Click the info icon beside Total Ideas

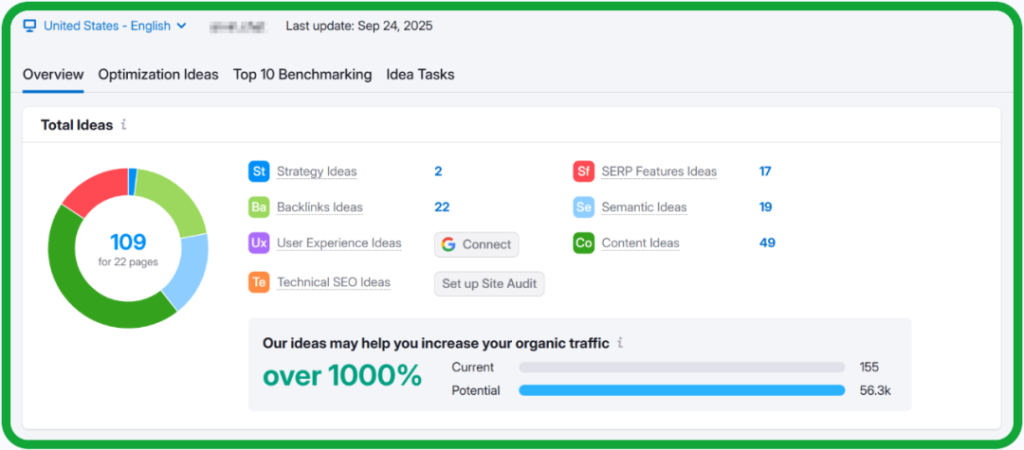[123, 125]
